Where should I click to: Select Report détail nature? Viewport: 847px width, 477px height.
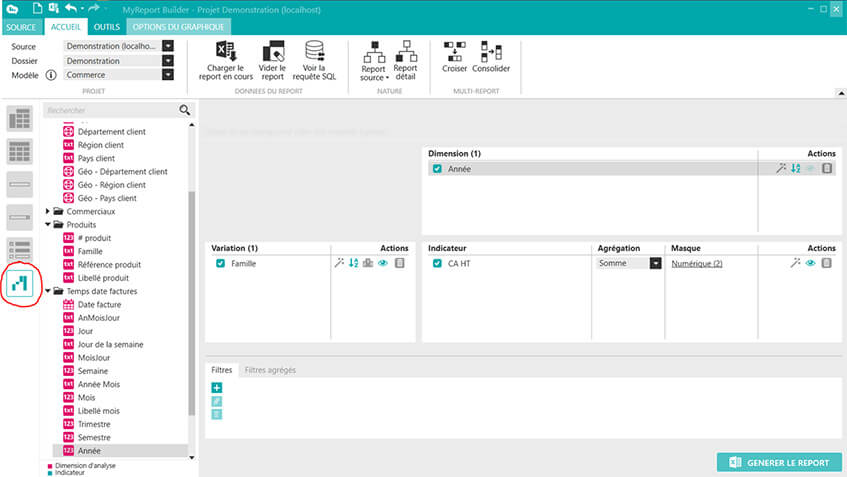(x=405, y=61)
